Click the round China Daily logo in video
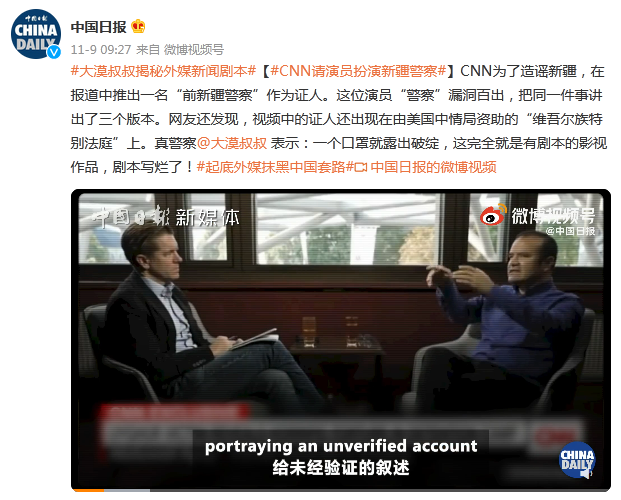The height and width of the screenshot is (500, 621). pos(577,460)
